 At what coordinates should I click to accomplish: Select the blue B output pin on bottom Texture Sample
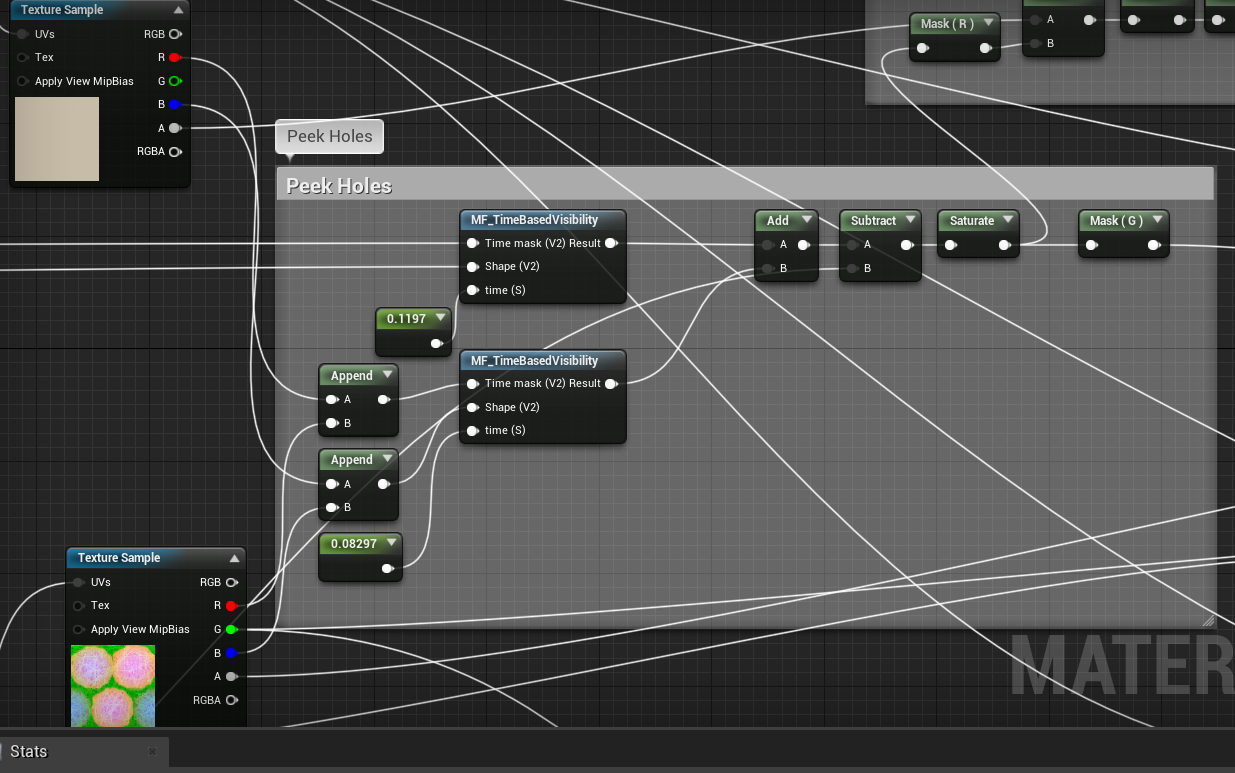231,653
